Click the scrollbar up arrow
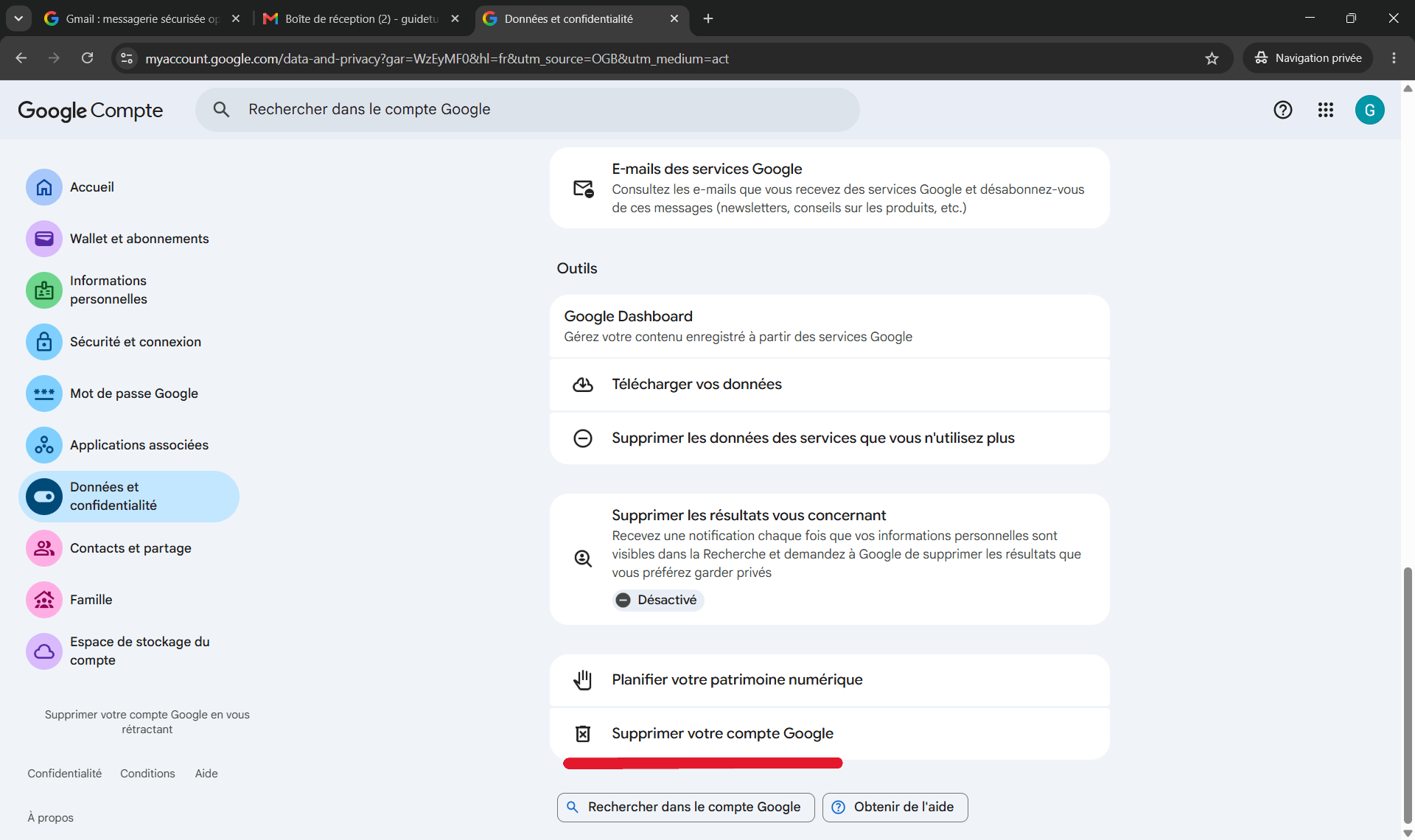Viewport: 1415px width, 840px height. tap(1408, 88)
